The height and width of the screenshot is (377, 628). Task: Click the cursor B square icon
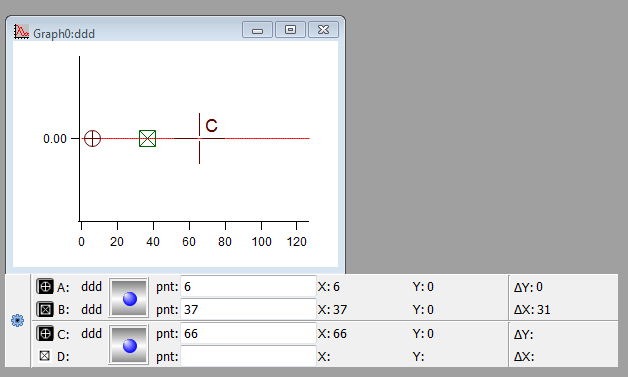point(45,309)
